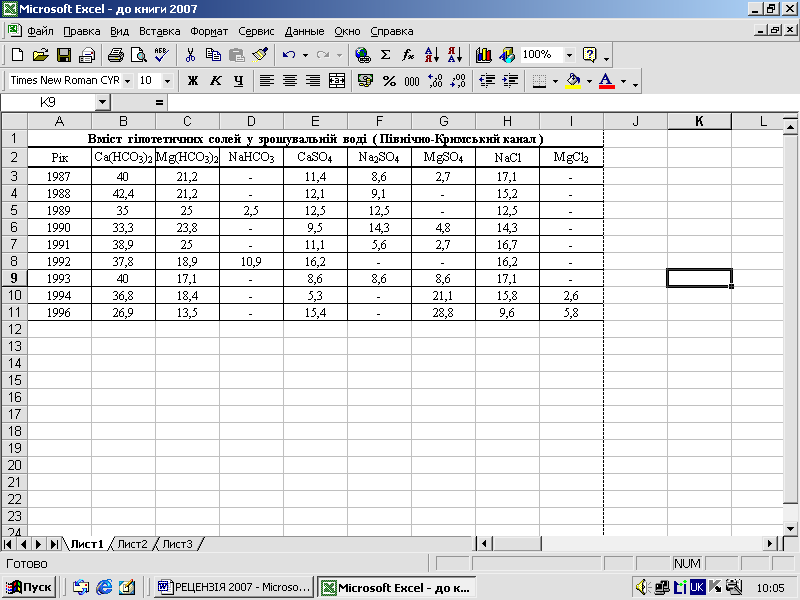The width and height of the screenshot is (800, 600).
Task: Open the font size dropdown arrow
Action: (167, 81)
